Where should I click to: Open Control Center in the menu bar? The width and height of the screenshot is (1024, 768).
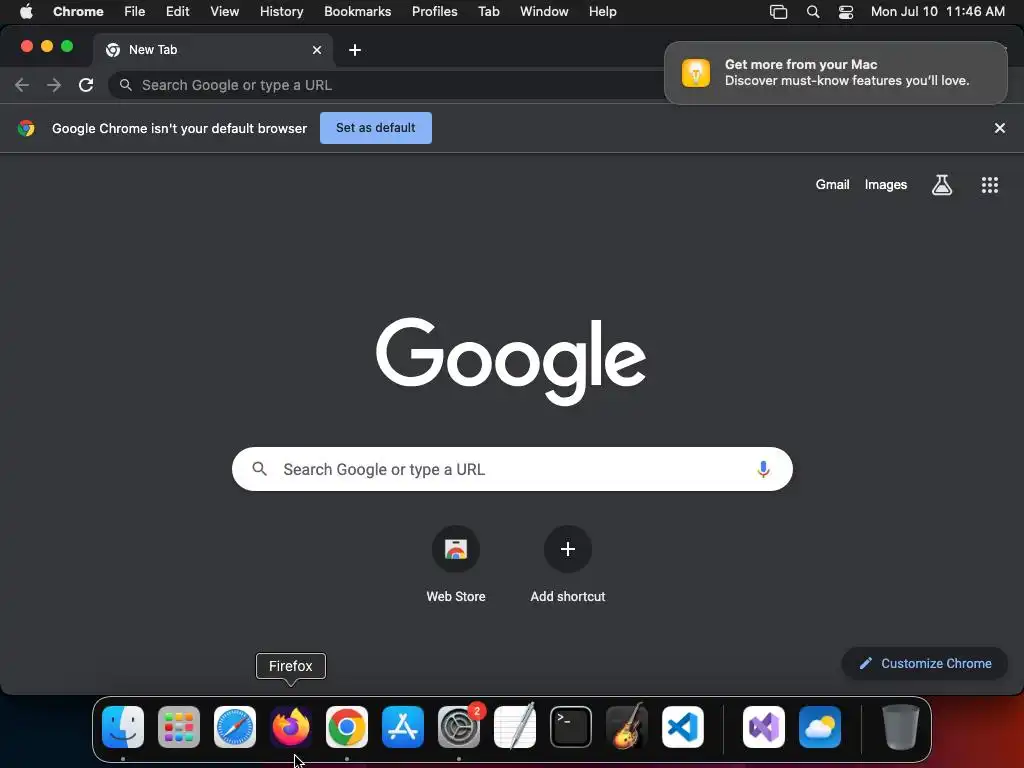tap(846, 12)
